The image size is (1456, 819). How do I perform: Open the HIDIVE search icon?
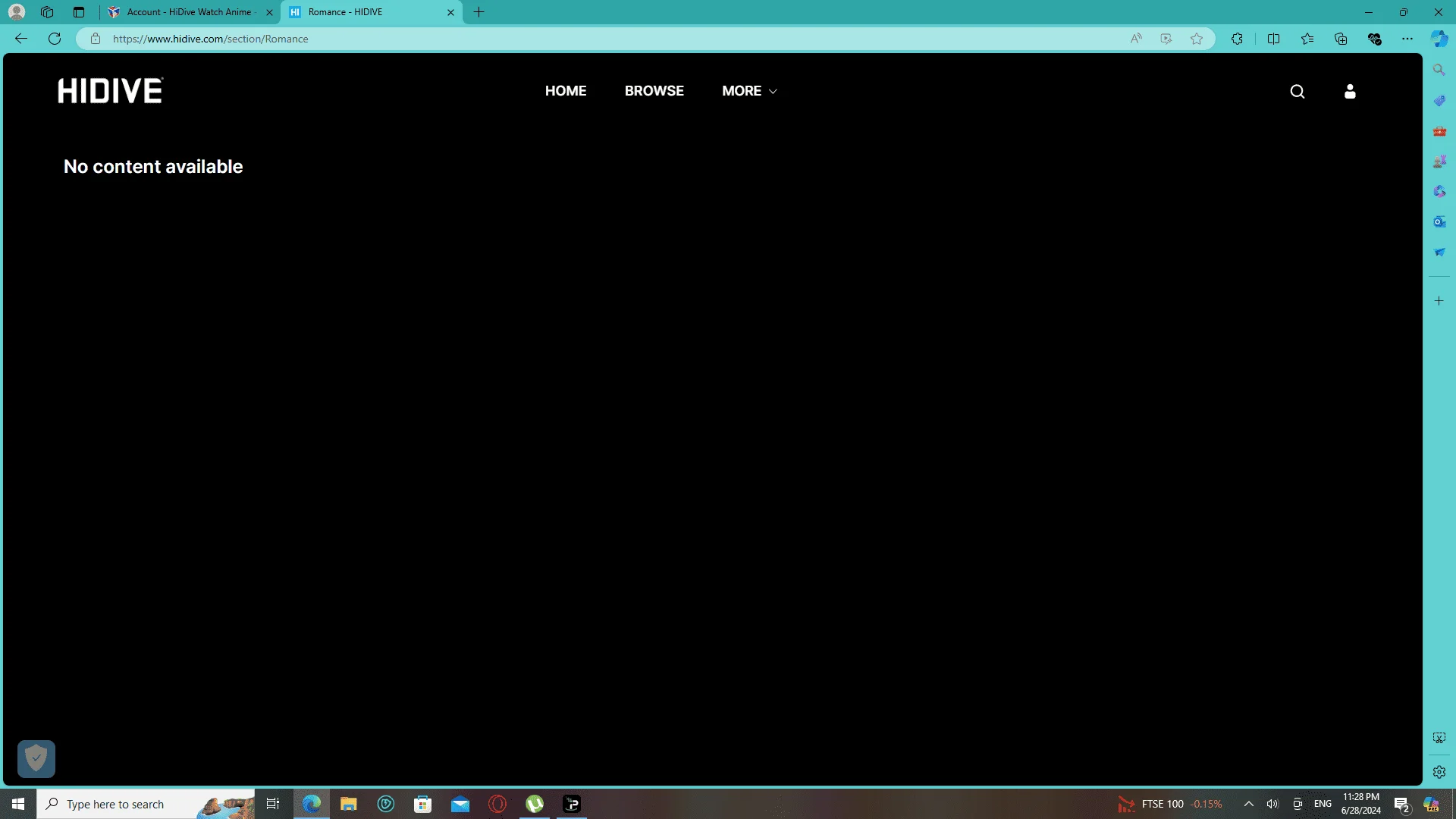(1298, 92)
